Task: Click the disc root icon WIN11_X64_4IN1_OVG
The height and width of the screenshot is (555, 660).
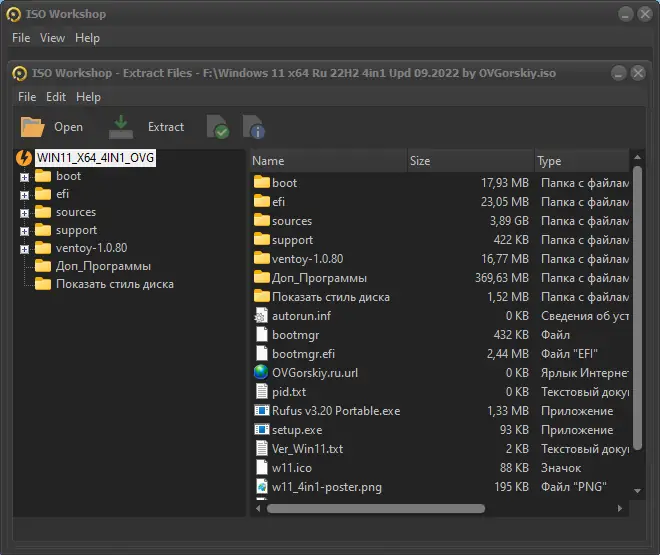Action: coord(24,158)
